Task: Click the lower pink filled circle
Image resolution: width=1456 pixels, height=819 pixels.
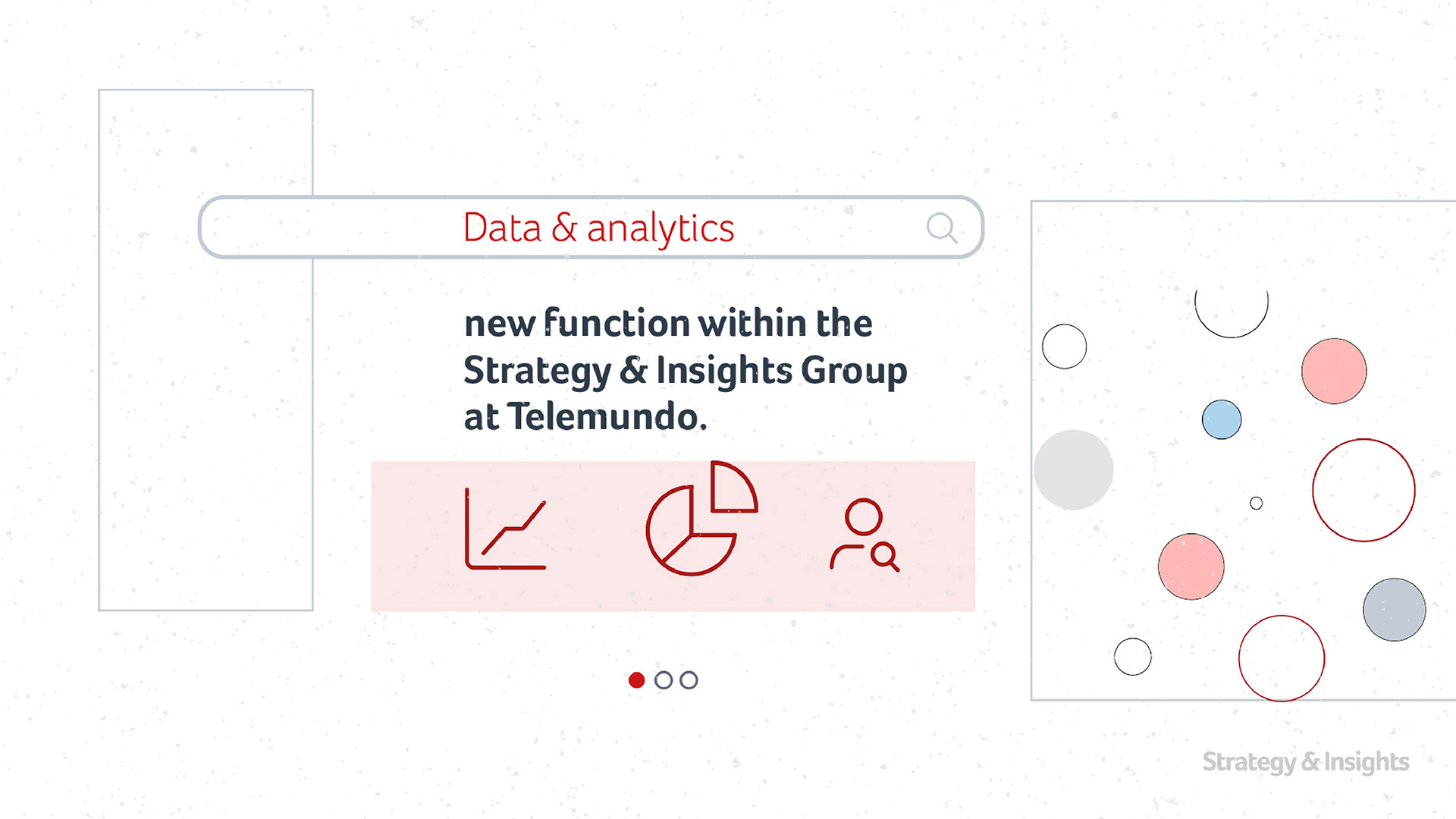Action: point(1191,566)
